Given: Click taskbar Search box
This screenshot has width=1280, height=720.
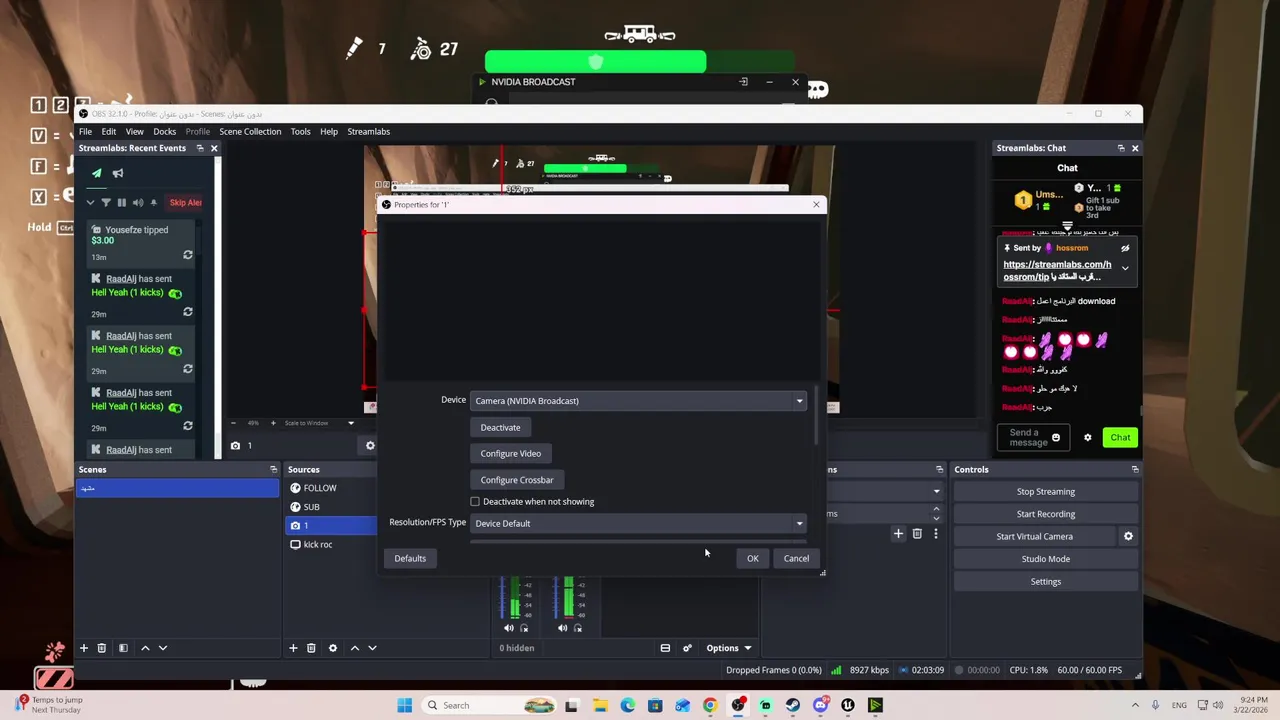Looking at the screenshot, I should 490,705.
